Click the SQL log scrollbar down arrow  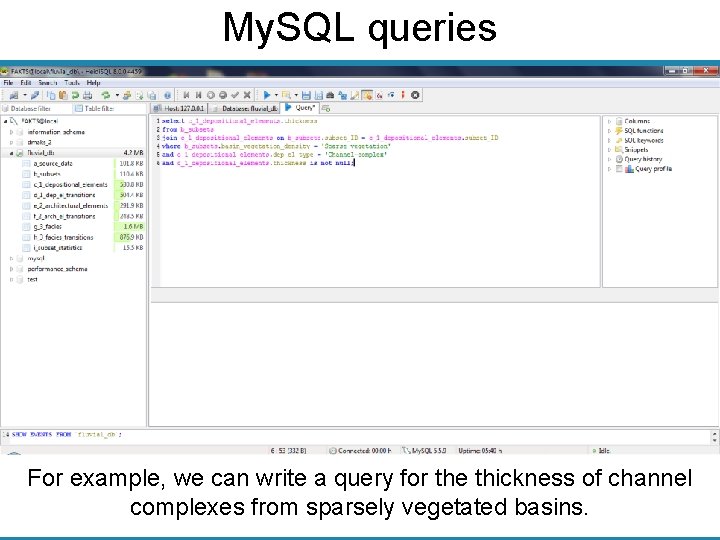pyautogui.click(x=714, y=440)
